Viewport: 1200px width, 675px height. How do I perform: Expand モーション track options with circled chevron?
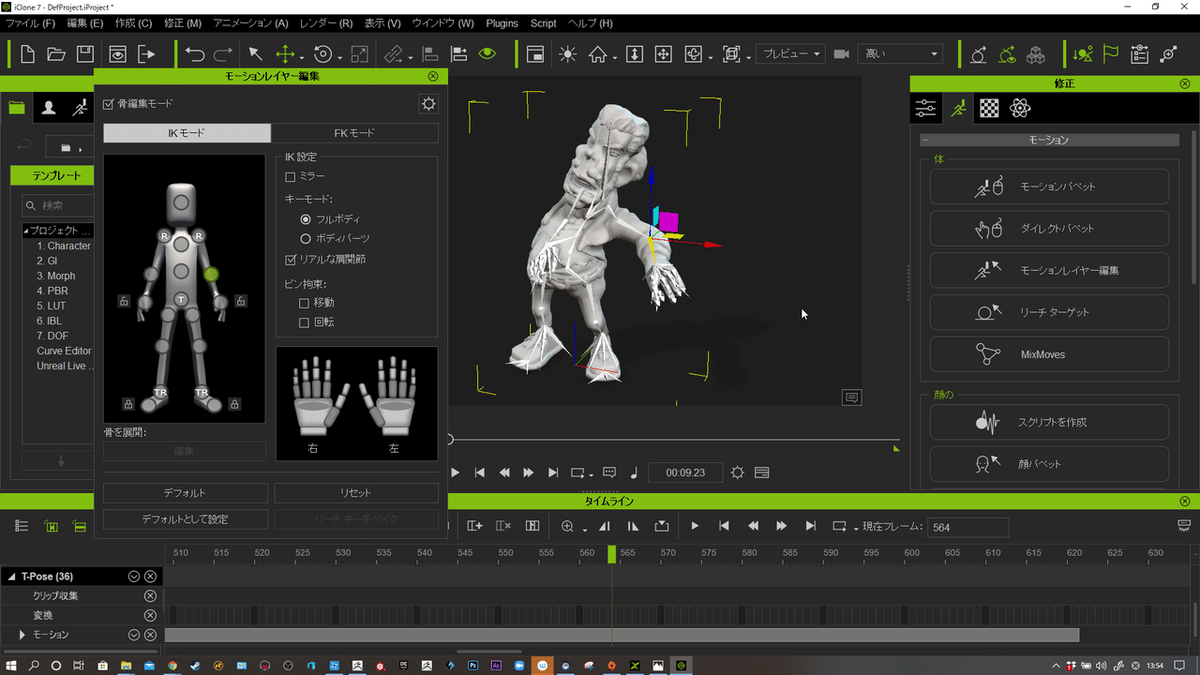pos(134,635)
